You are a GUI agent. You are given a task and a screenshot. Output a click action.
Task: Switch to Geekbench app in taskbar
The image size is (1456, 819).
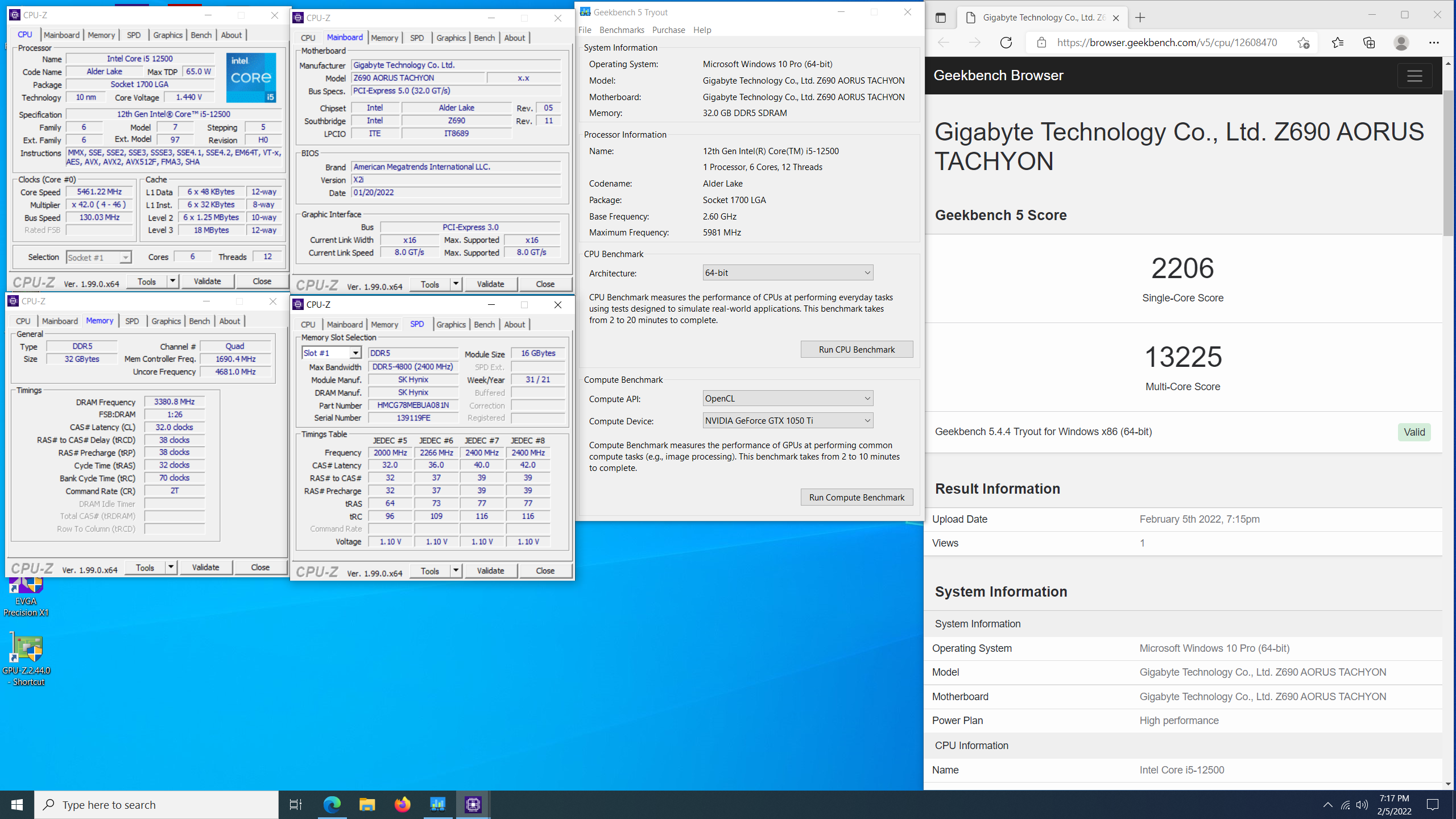pos(437,804)
